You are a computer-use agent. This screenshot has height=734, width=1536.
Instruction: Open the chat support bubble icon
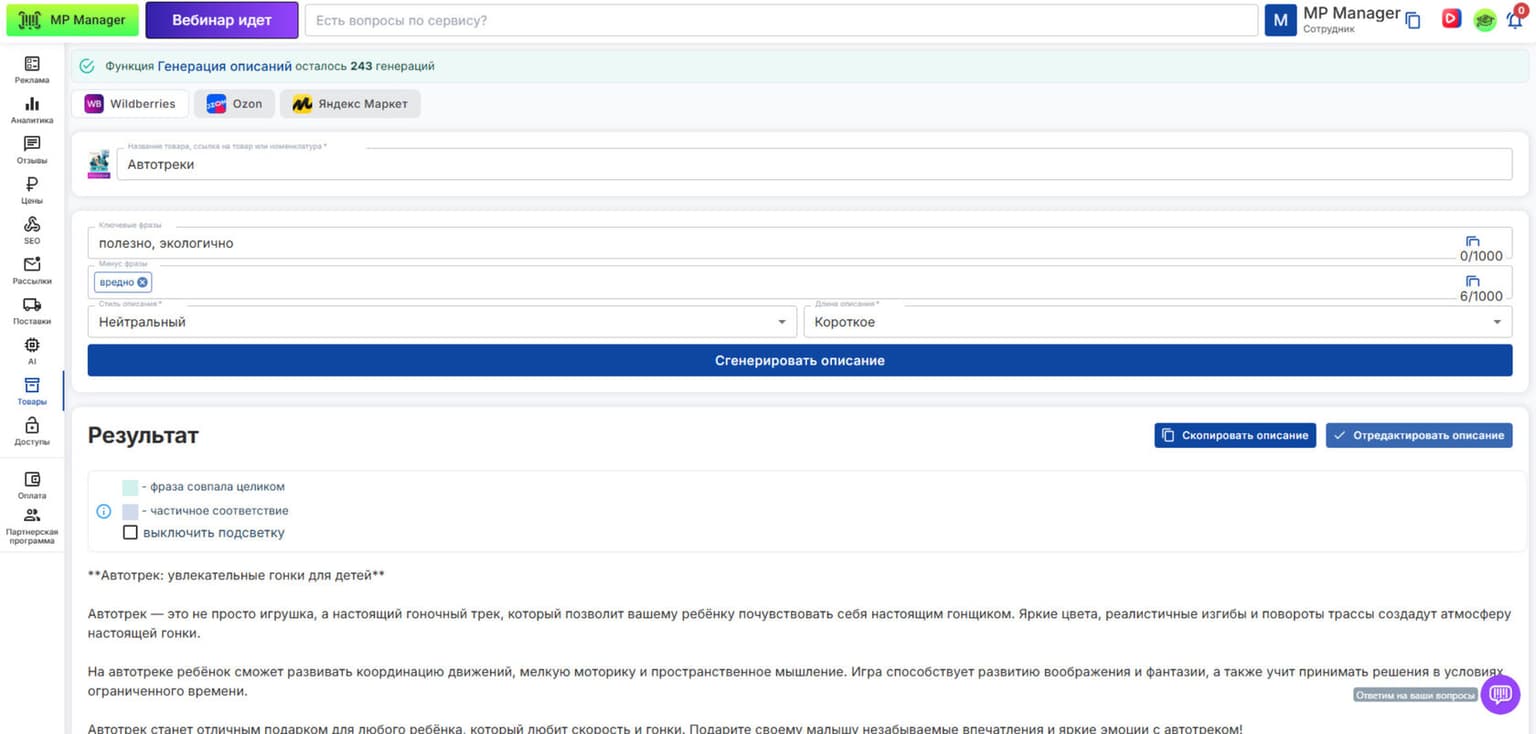[1500, 694]
